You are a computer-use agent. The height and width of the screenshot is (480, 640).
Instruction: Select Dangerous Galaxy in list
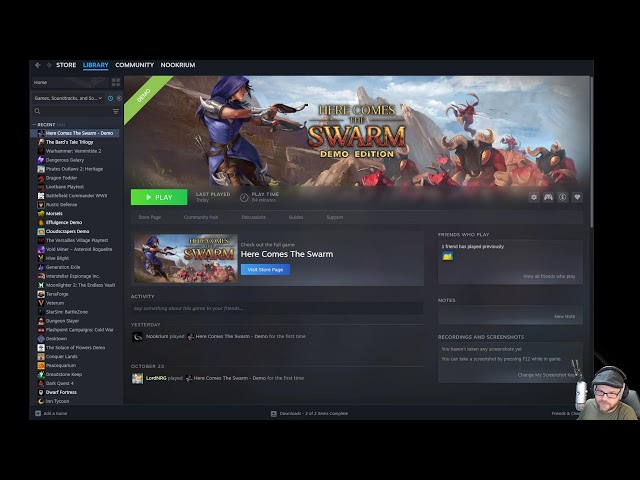click(x=65, y=160)
